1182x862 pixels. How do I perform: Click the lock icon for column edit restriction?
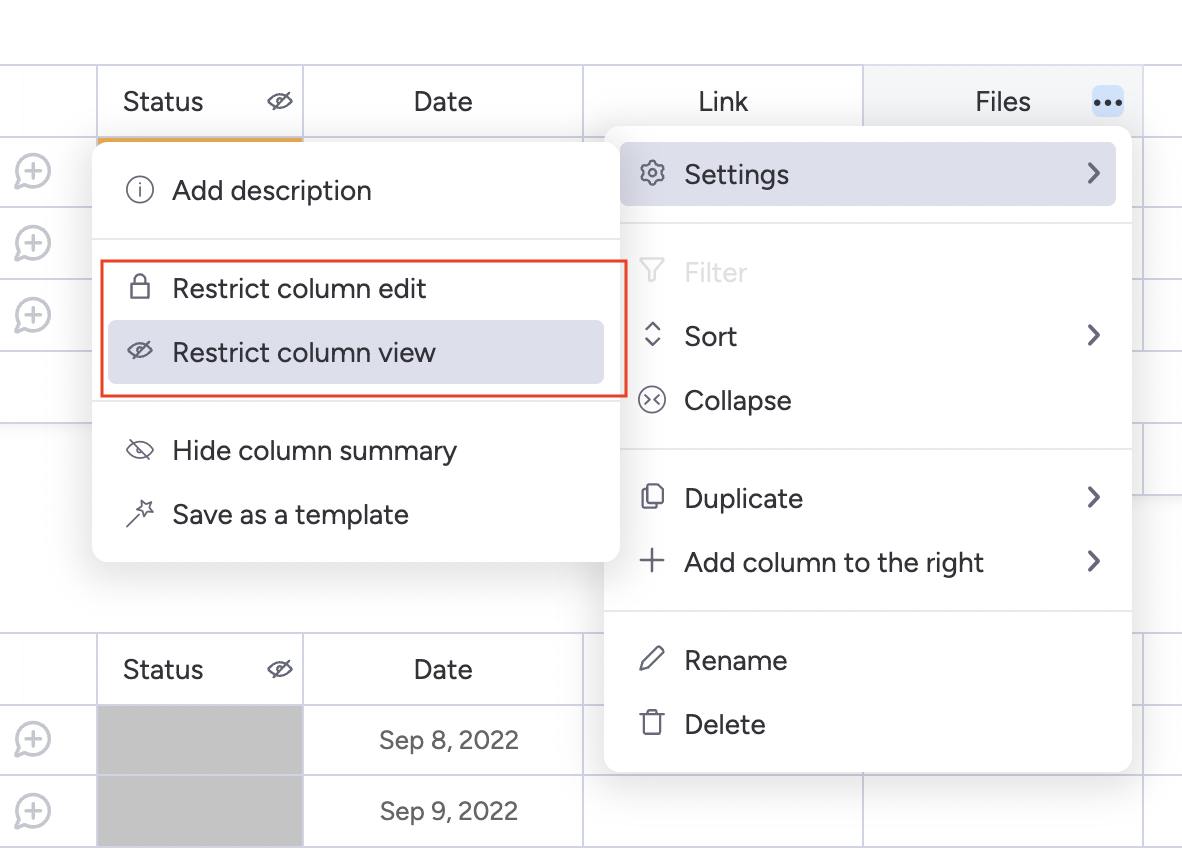140,288
